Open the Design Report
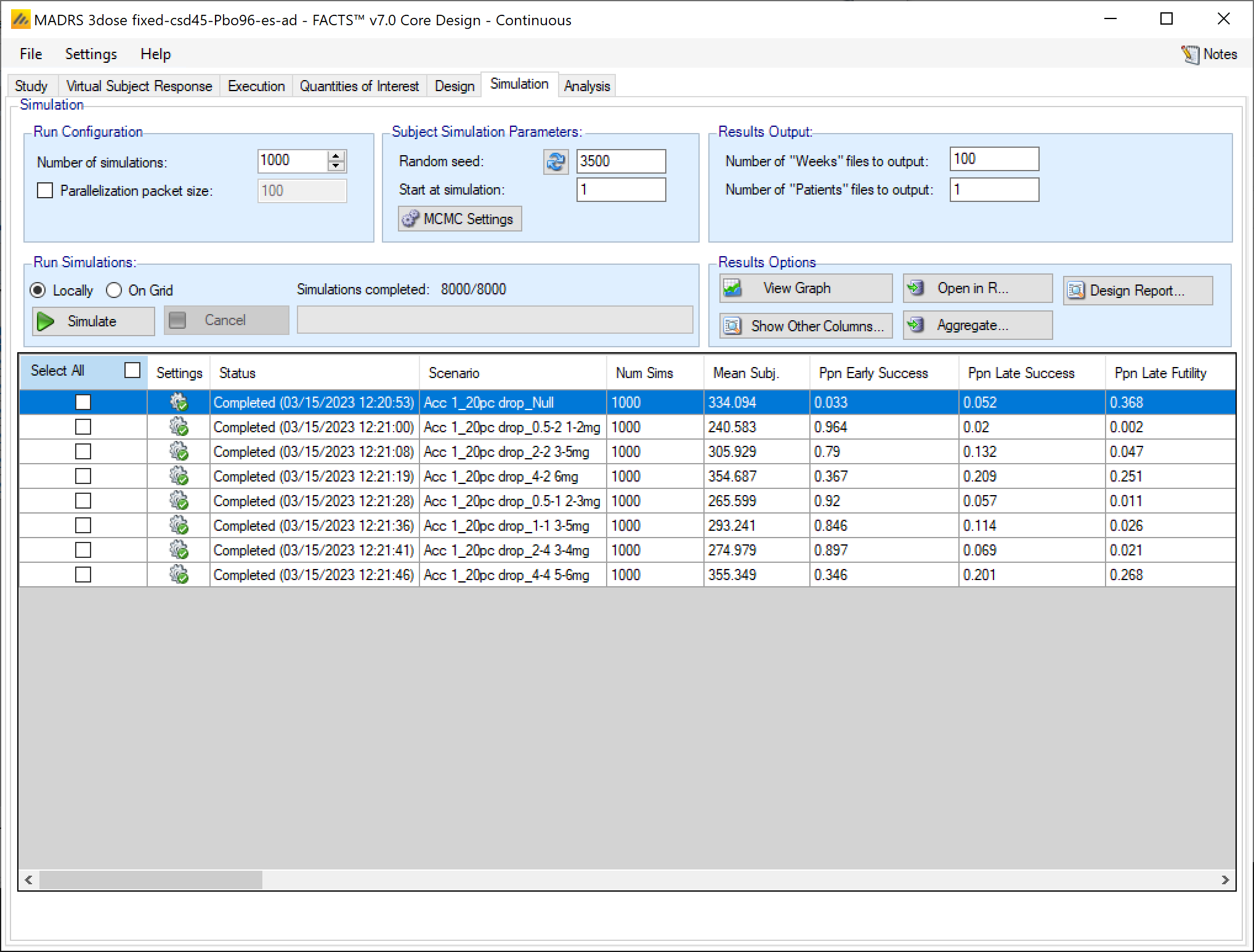 1137,291
